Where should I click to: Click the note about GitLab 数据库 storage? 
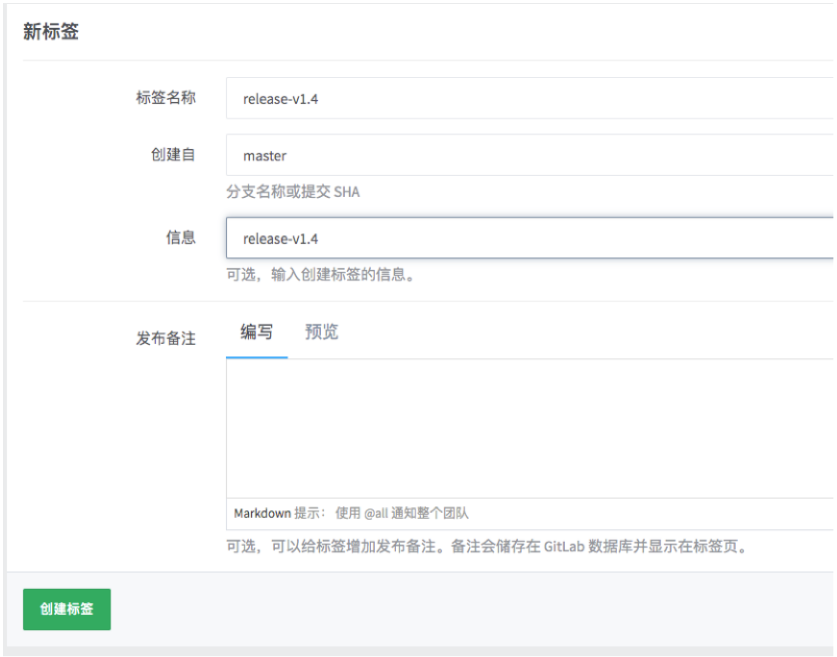click(487, 547)
